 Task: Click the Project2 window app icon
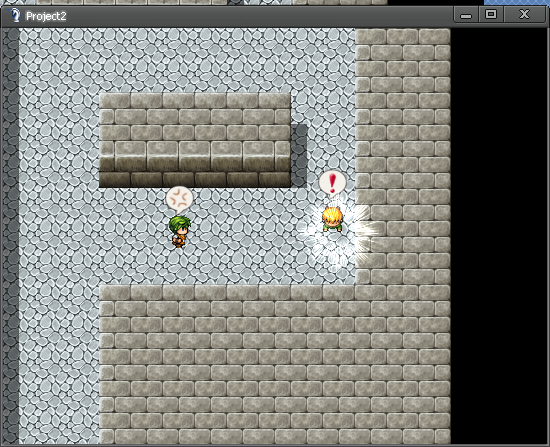(14, 15)
